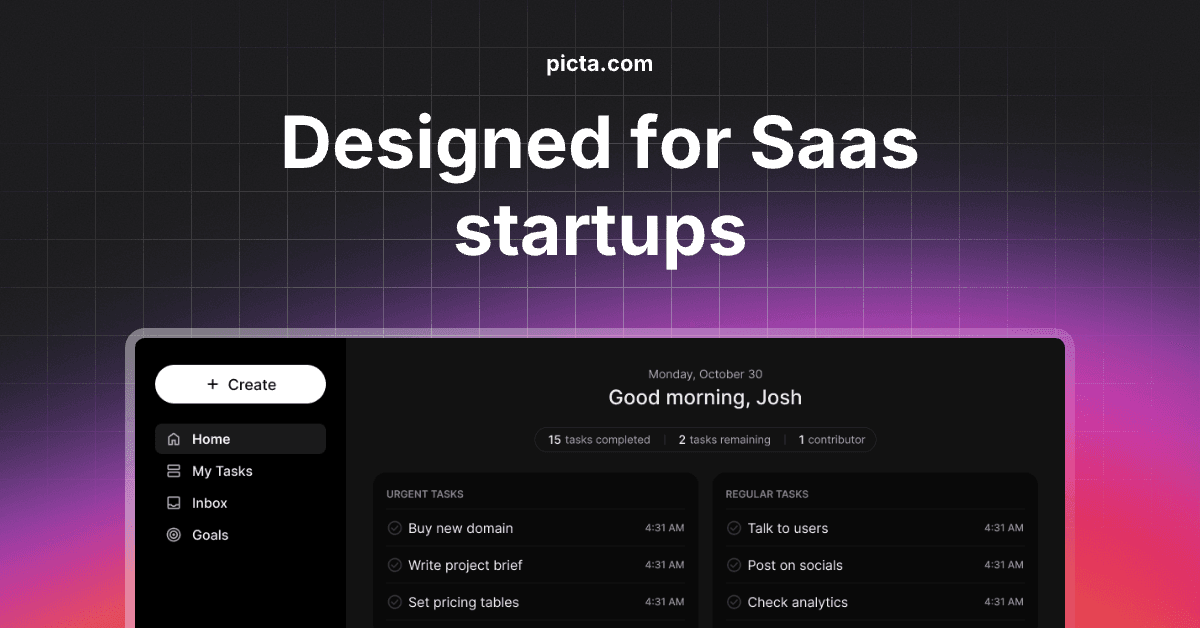Go to the Inbox section
The height and width of the screenshot is (628, 1200).
[210, 503]
